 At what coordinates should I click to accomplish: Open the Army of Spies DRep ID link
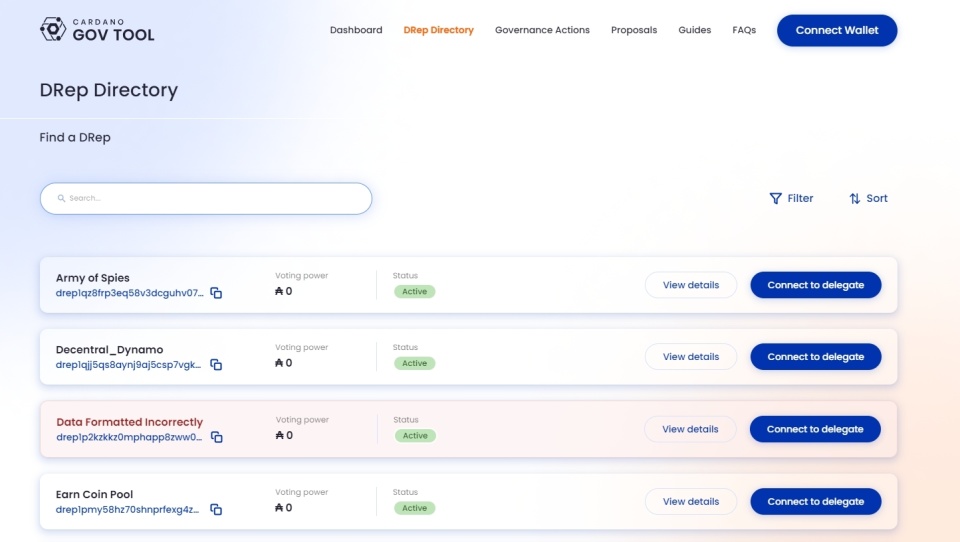(130, 293)
